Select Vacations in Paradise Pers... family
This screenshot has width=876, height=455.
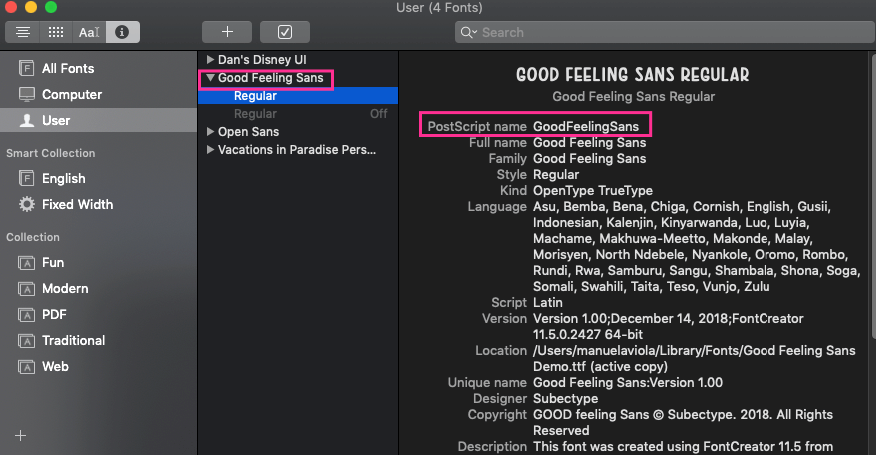(x=297, y=149)
